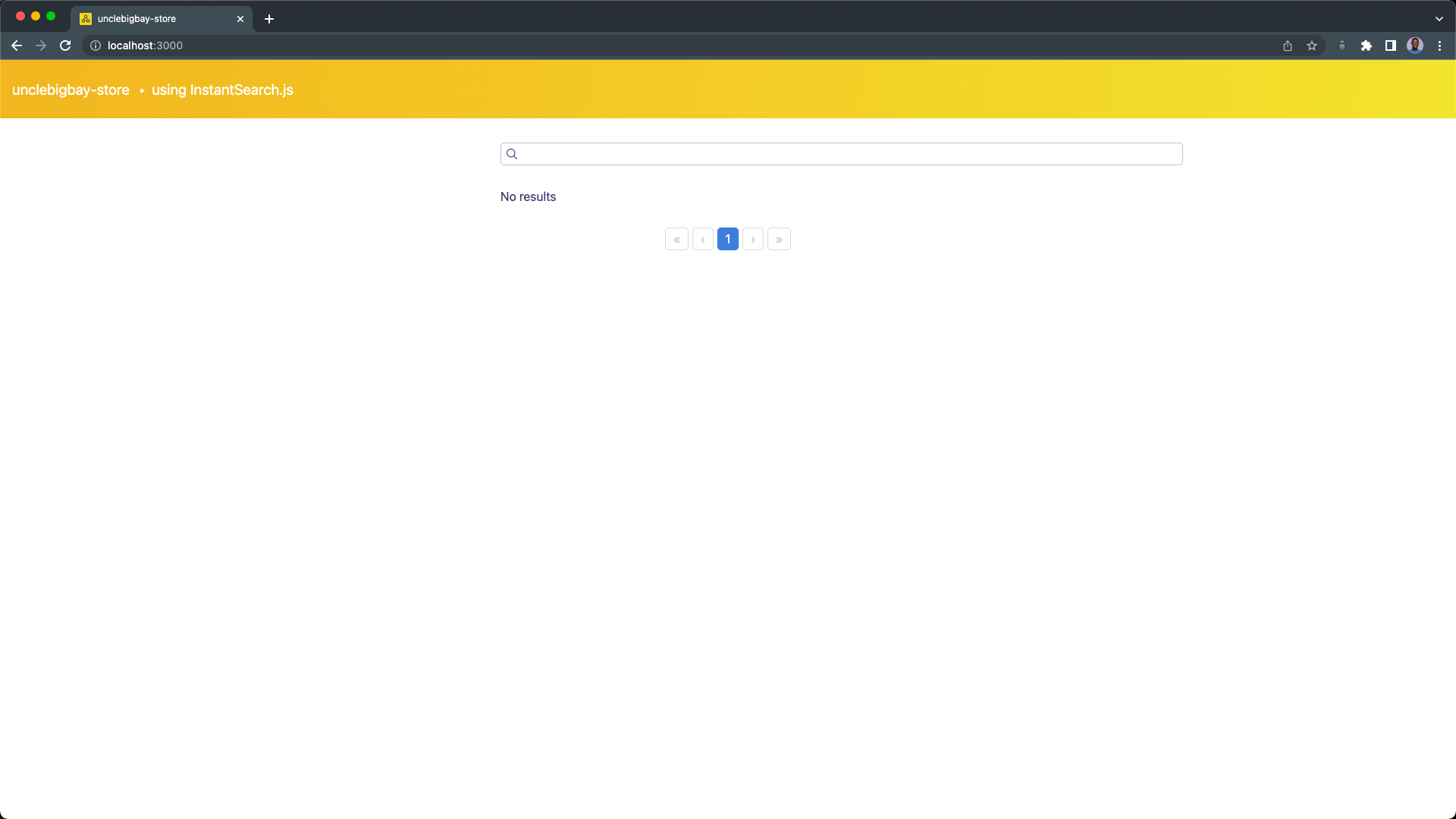This screenshot has height=819, width=1456.
Task: Go to first page of results
Action: click(676, 239)
